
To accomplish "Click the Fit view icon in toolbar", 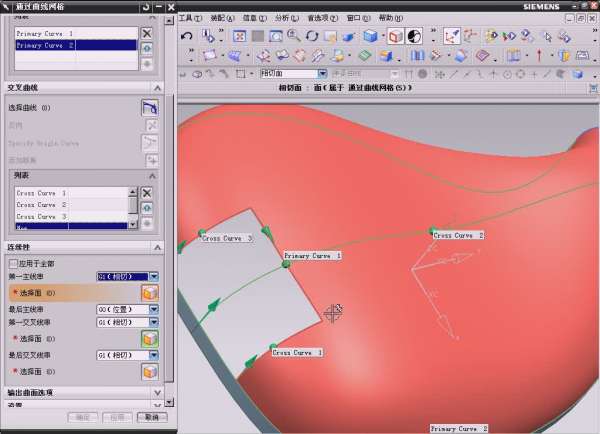I will point(240,36).
